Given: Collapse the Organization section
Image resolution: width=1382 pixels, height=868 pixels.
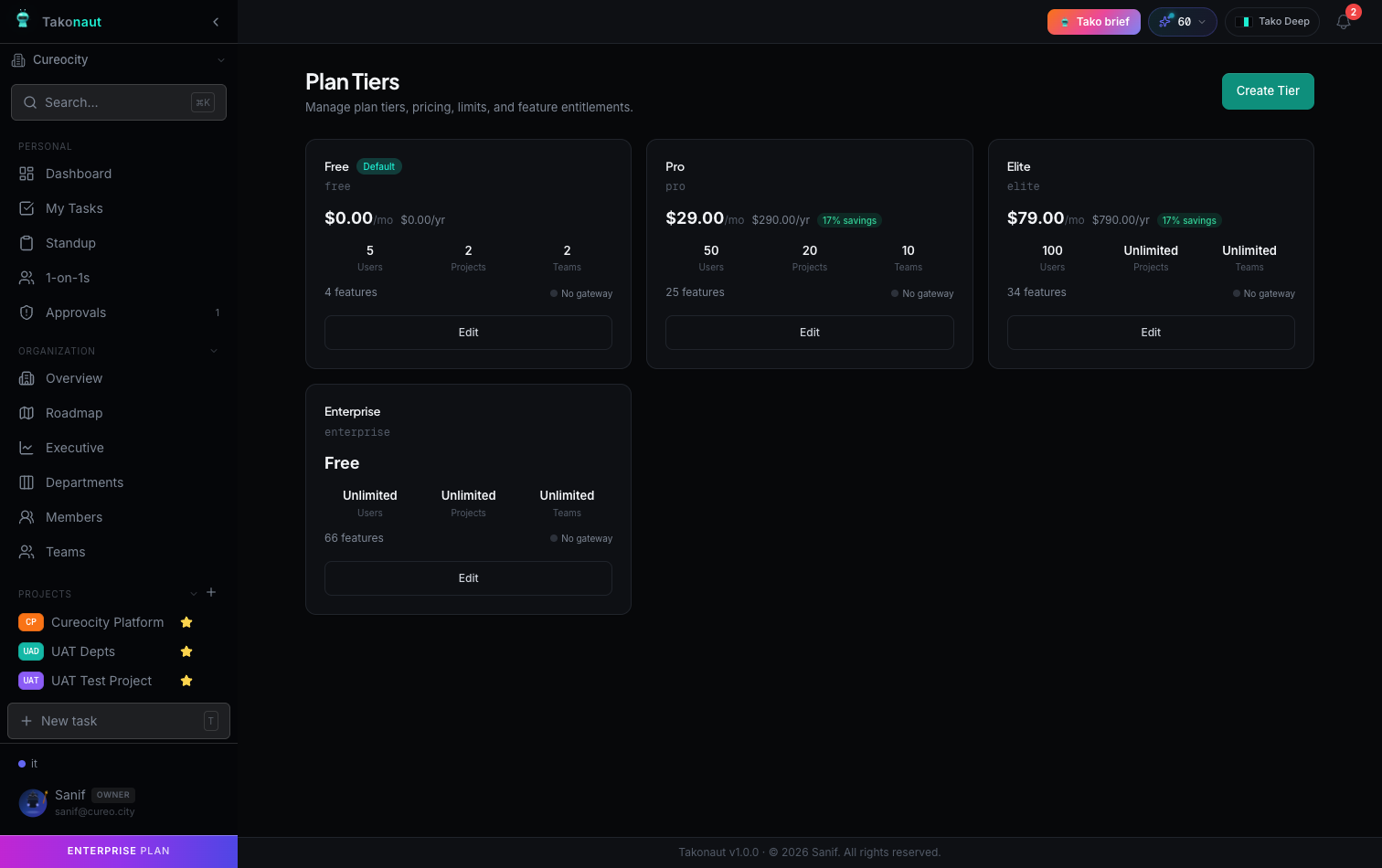Looking at the screenshot, I should [x=214, y=351].
